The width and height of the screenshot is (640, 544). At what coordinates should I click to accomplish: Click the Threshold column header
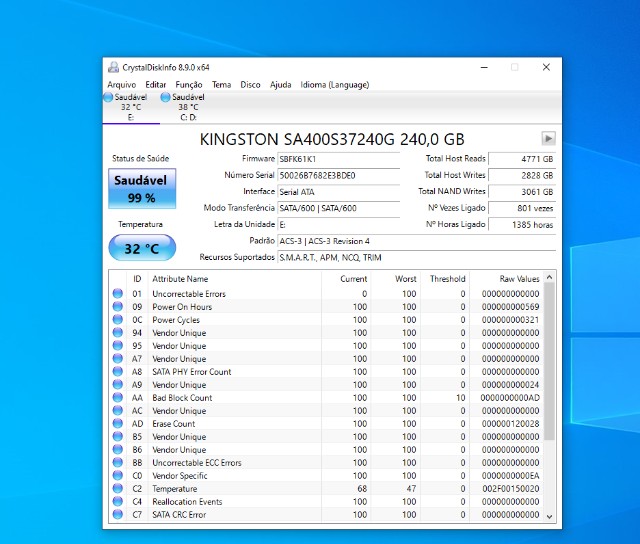(444, 279)
